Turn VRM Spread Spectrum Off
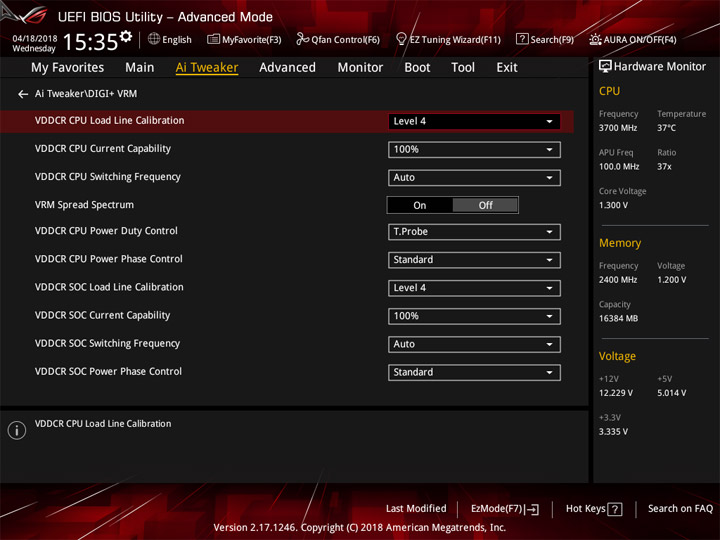Image resolution: width=720 pixels, height=540 pixels. (485, 205)
